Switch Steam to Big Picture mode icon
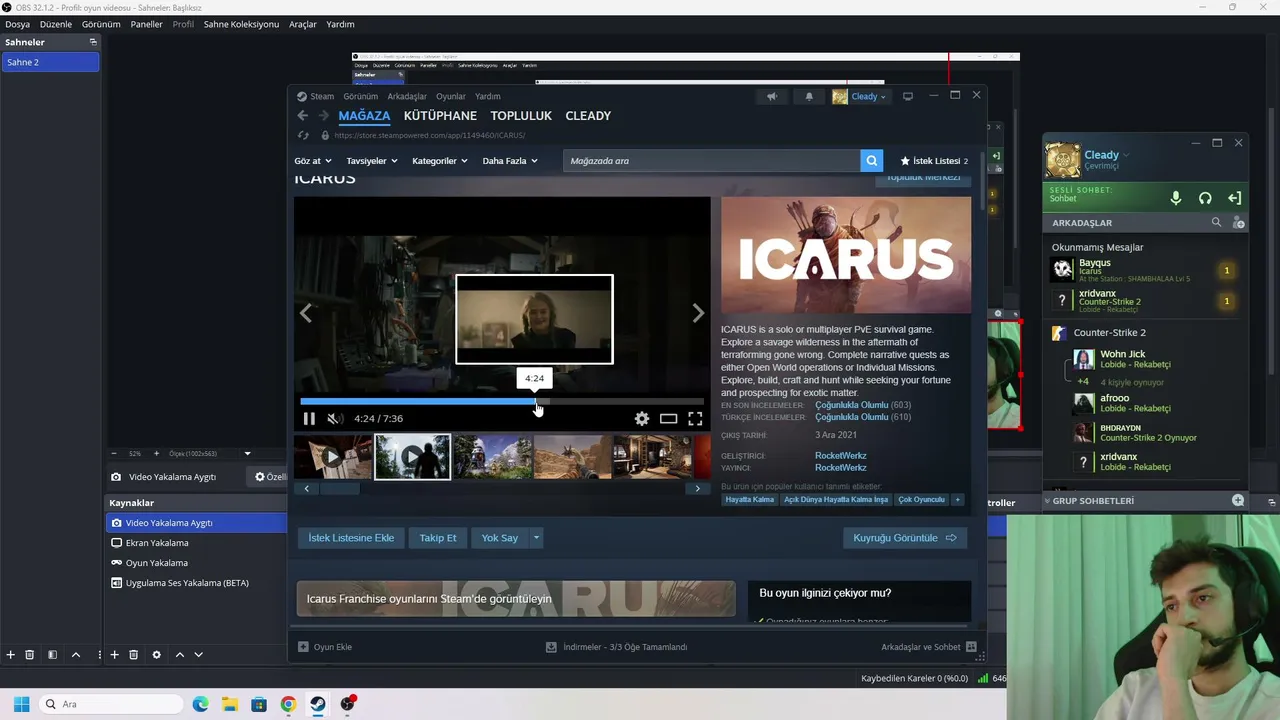 (x=908, y=97)
